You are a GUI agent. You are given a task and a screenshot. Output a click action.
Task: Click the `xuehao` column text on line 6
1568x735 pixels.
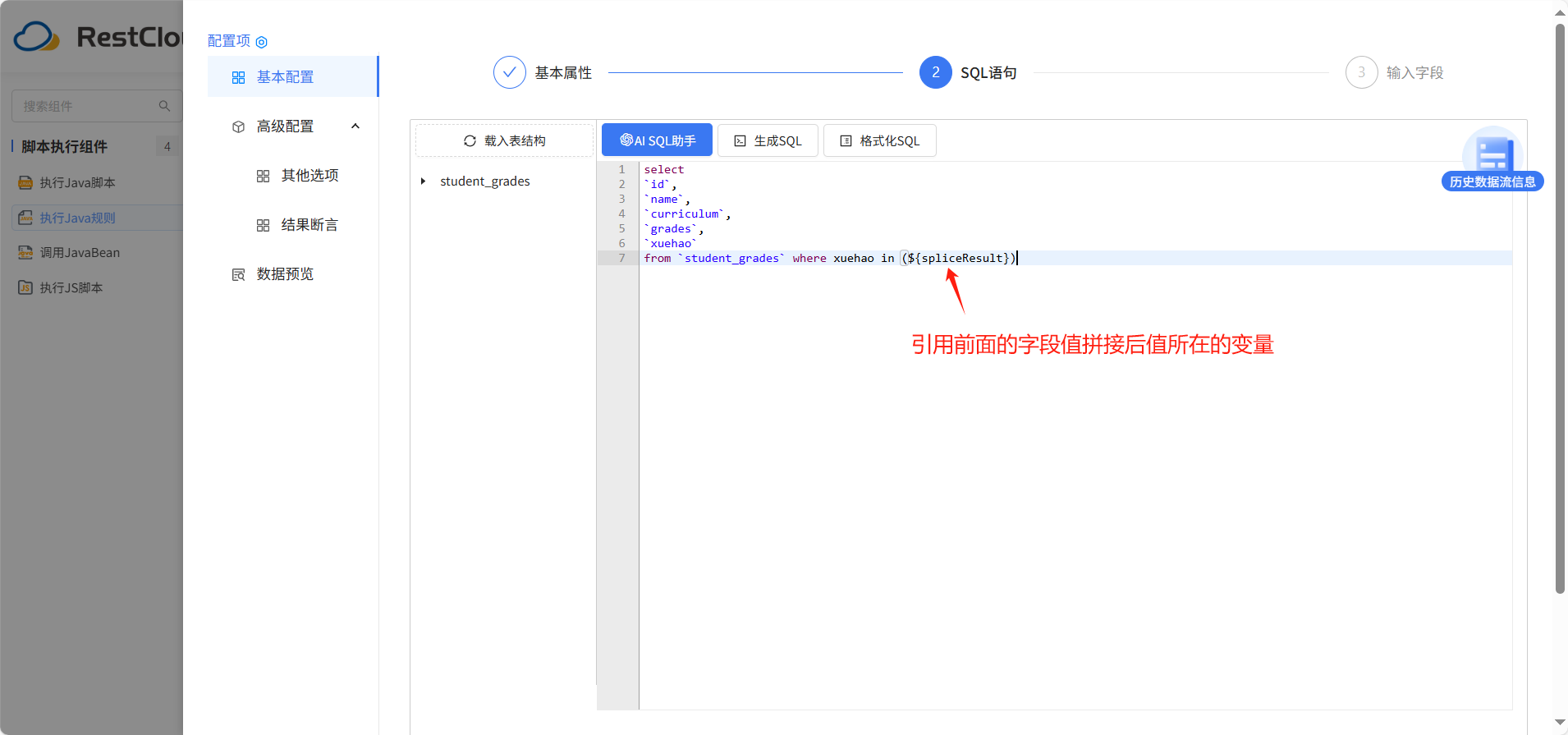click(671, 243)
